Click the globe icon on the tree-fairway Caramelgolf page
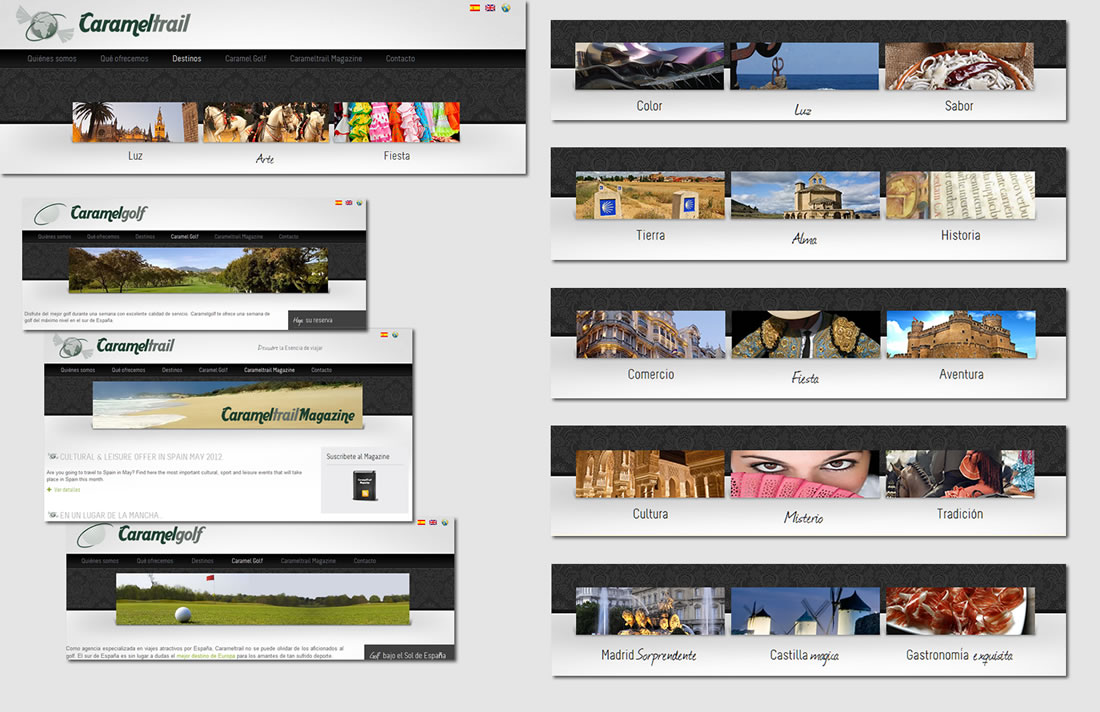Screen dimensions: 1100x712 (359, 203)
